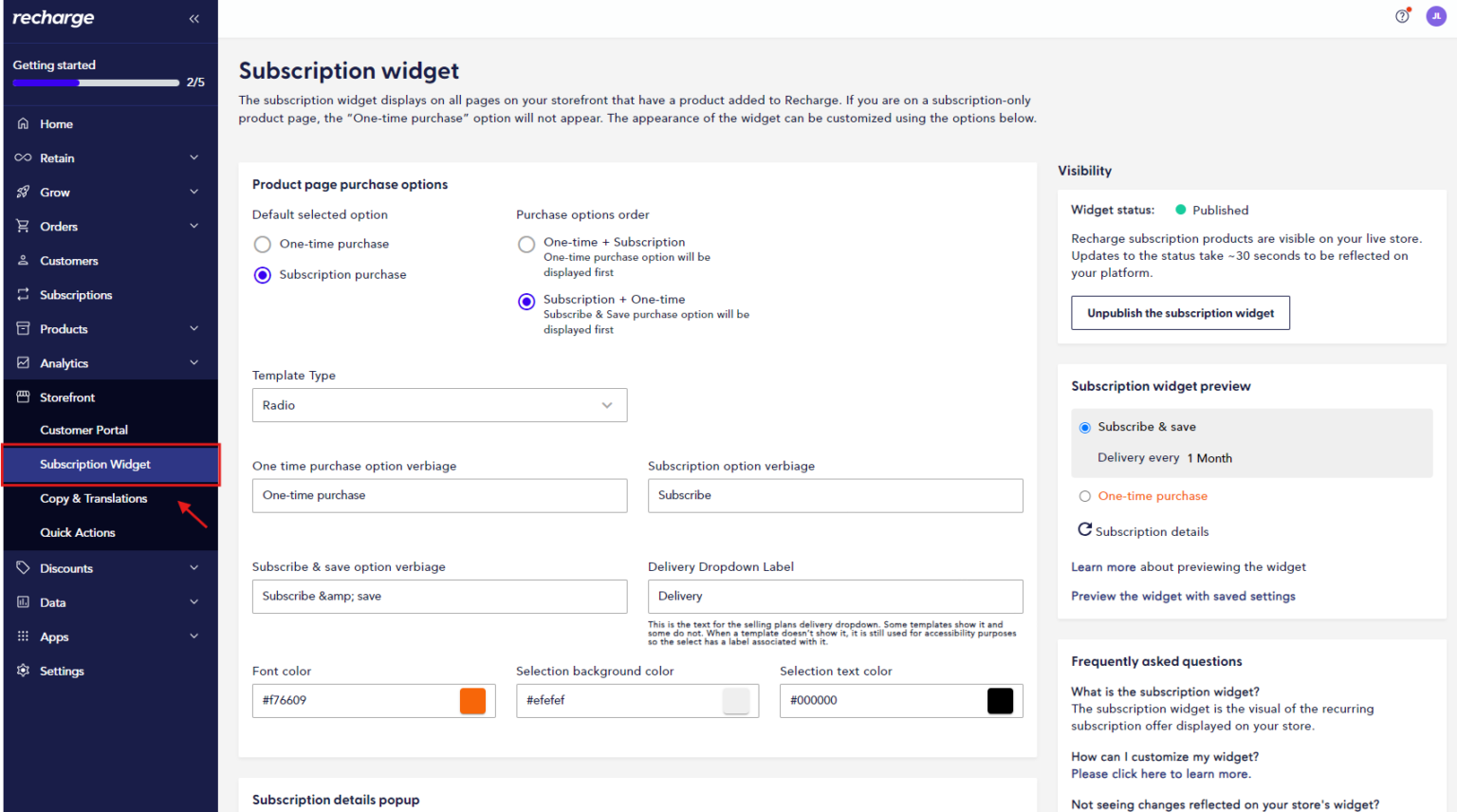Navigate to Quick Actions

78,532
